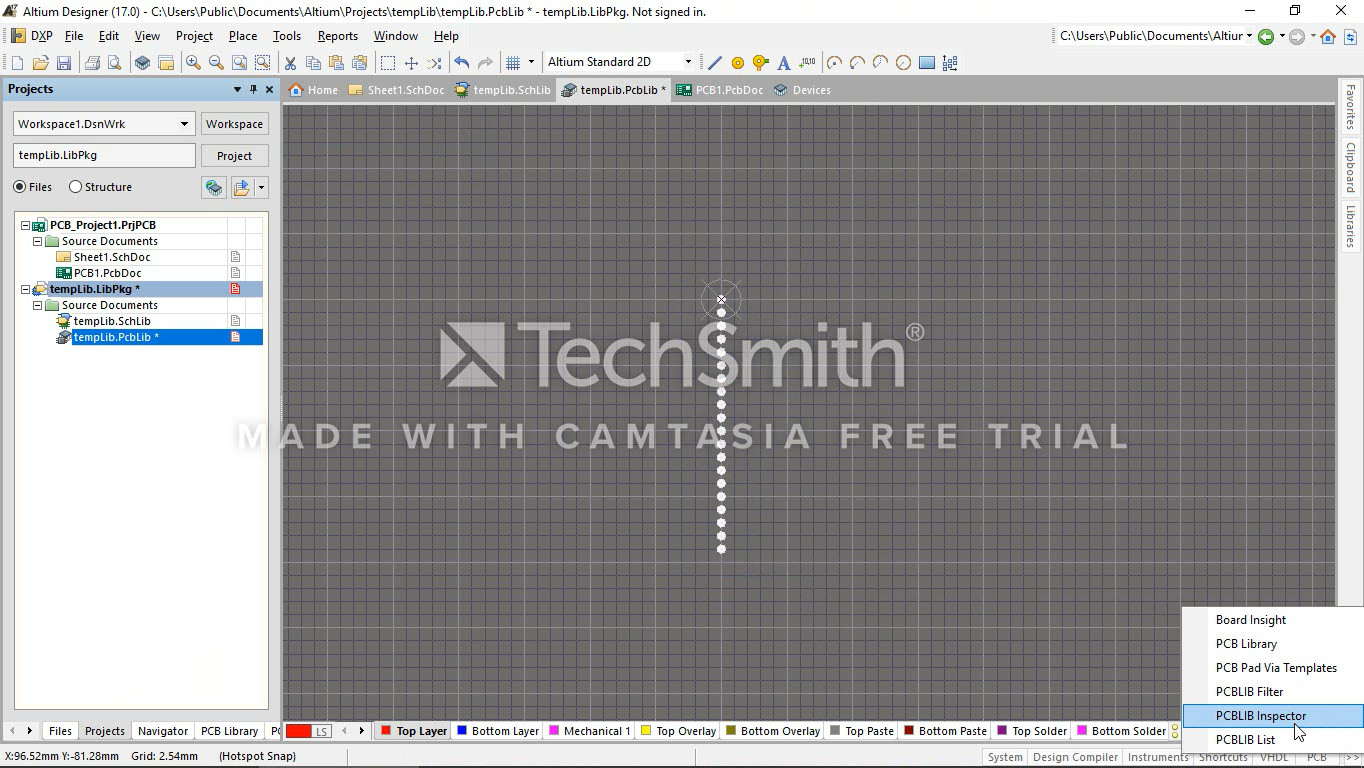
Task: Click the Place Full Circle tool
Action: [903, 63]
